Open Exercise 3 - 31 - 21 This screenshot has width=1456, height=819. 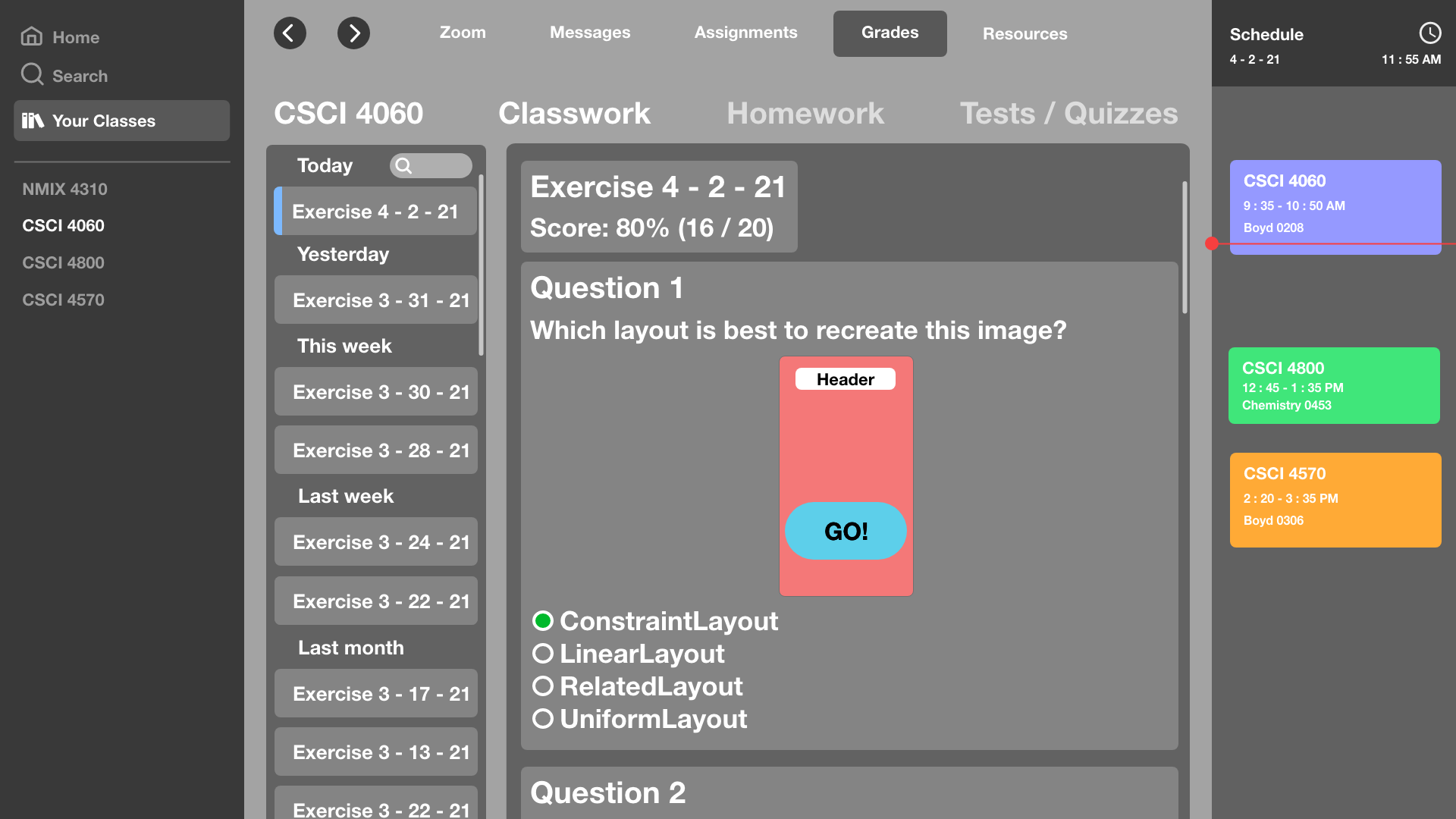[x=376, y=300]
